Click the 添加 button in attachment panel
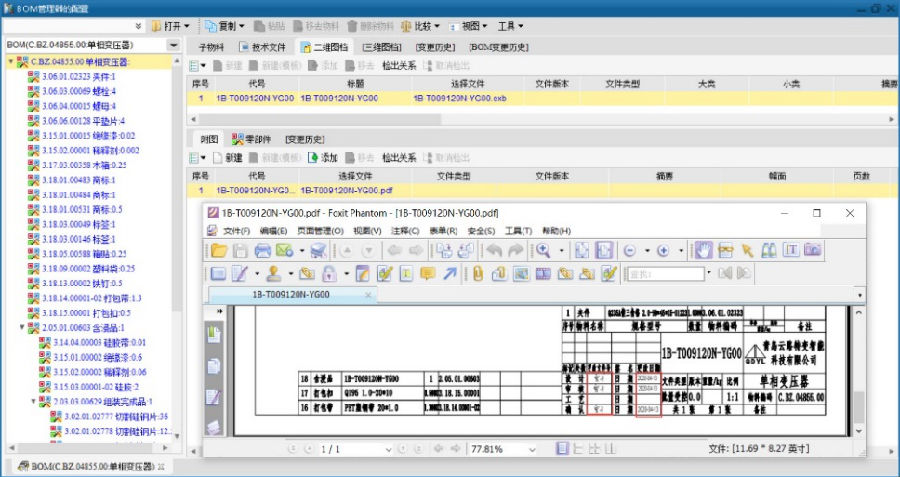Image resolution: width=900 pixels, height=477 pixels. (x=322, y=158)
